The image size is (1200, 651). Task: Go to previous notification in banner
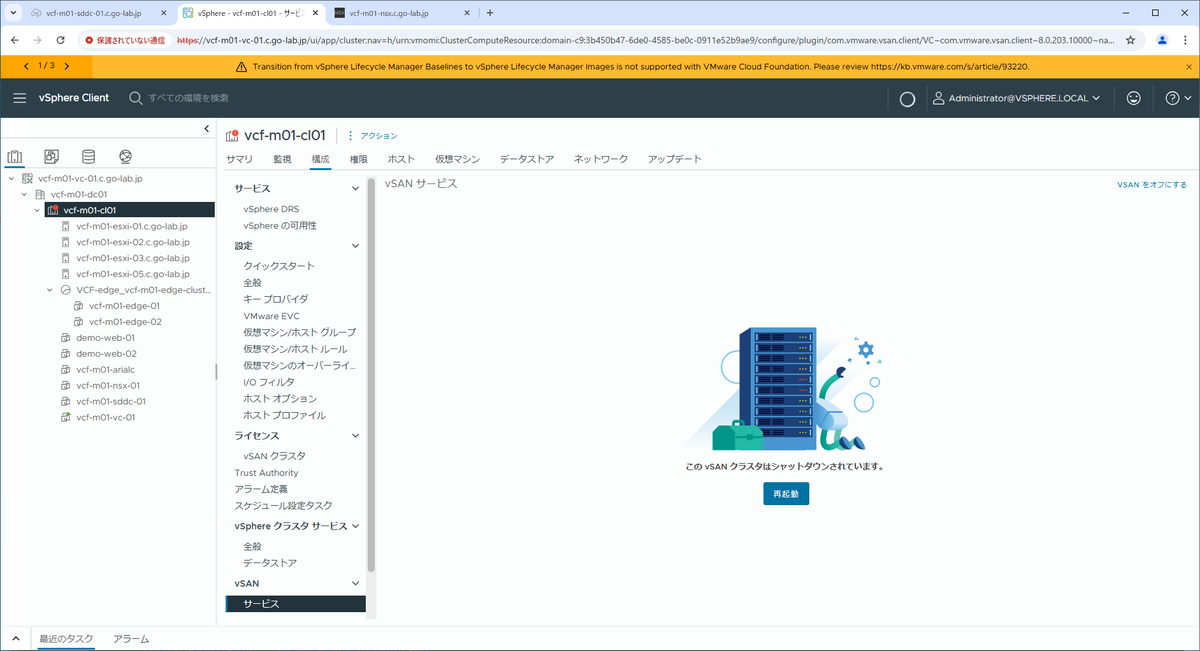[x=27, y=66]
